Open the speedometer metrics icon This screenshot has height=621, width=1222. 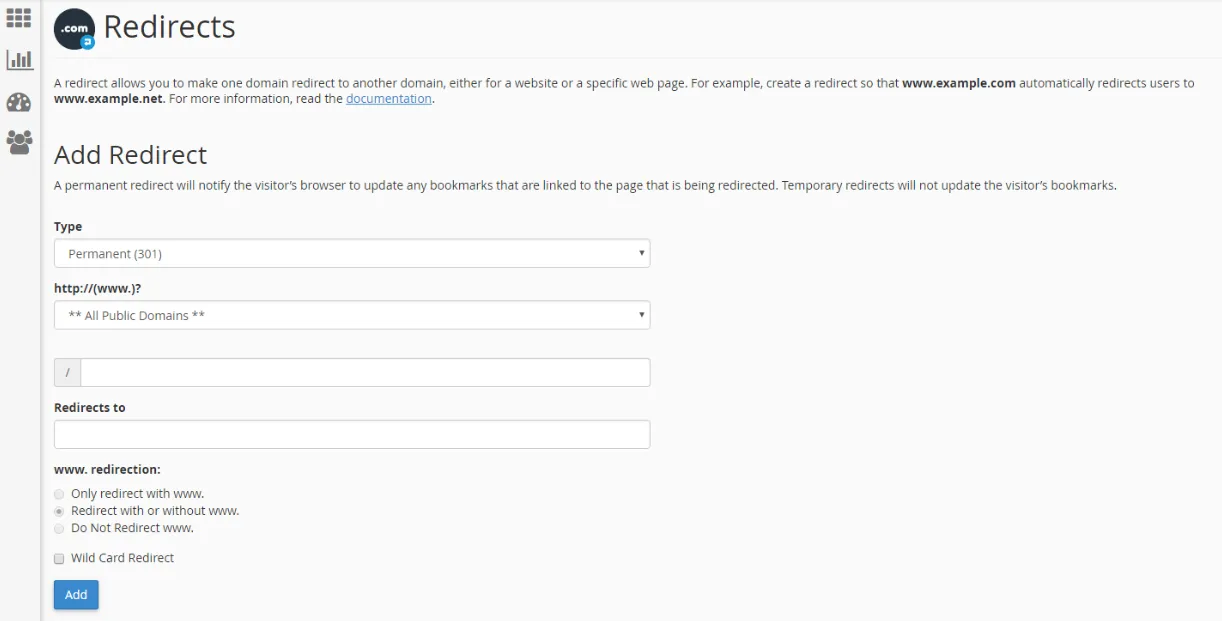pyautogui.click(x=18, y=101)
